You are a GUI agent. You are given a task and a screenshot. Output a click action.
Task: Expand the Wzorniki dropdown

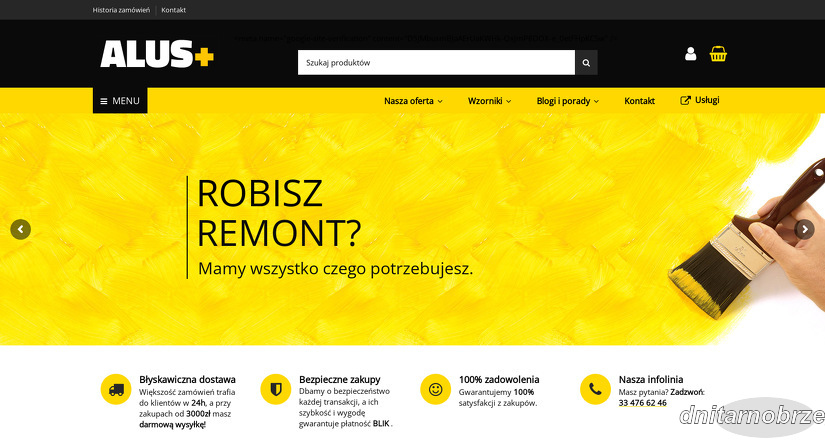489,101
